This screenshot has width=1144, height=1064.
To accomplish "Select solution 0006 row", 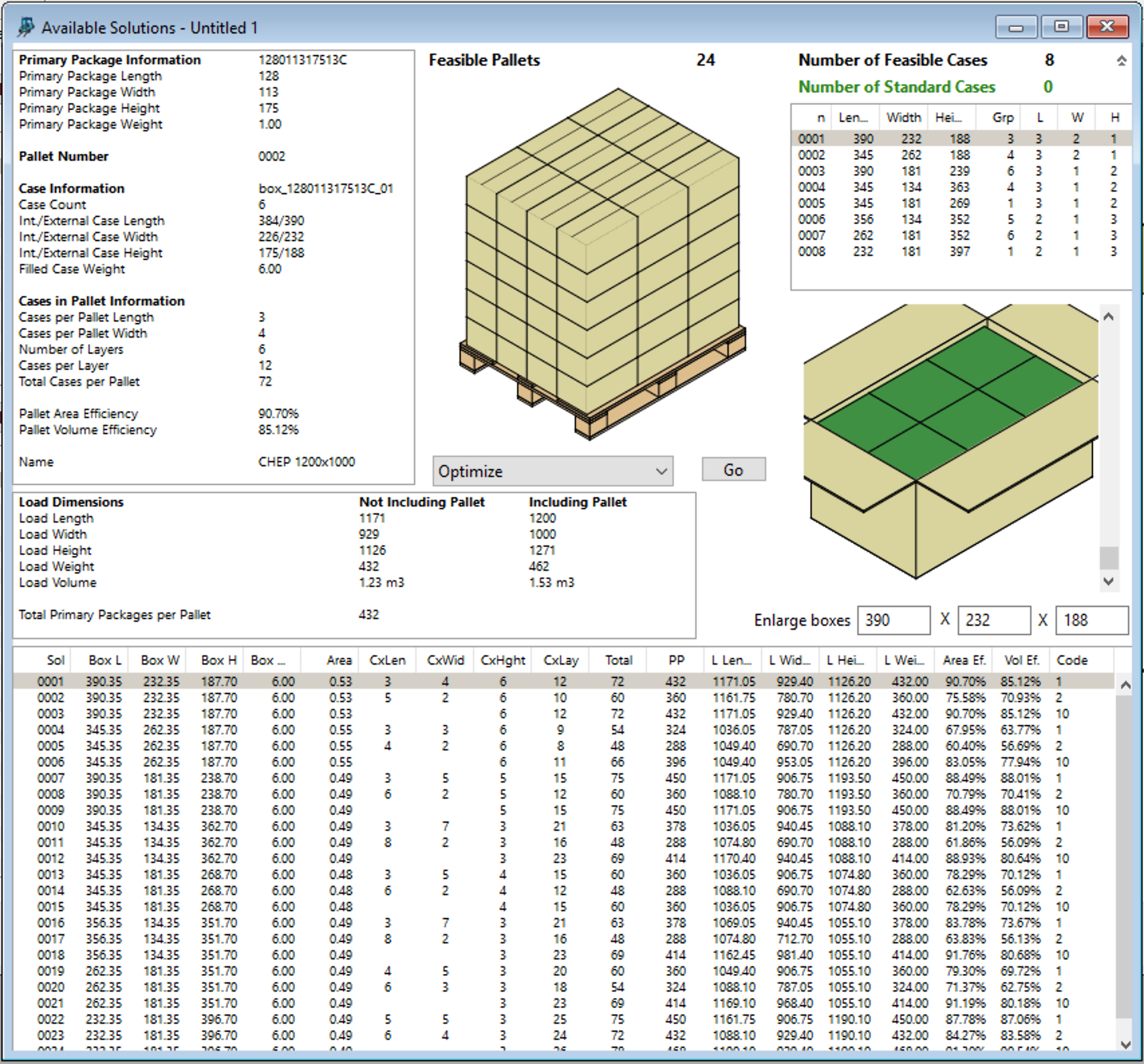I will click(x=564, y=762).
